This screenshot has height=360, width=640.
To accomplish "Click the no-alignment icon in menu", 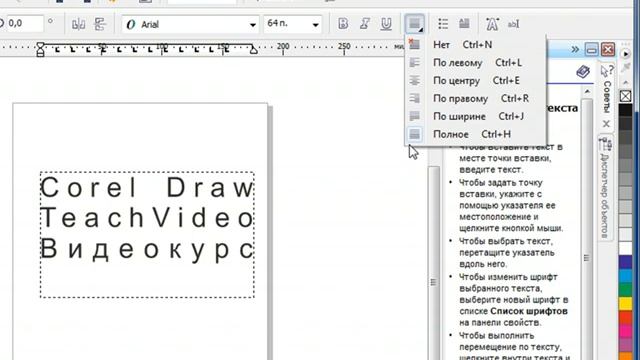I will pyautogui.click(x=414, y=44).
